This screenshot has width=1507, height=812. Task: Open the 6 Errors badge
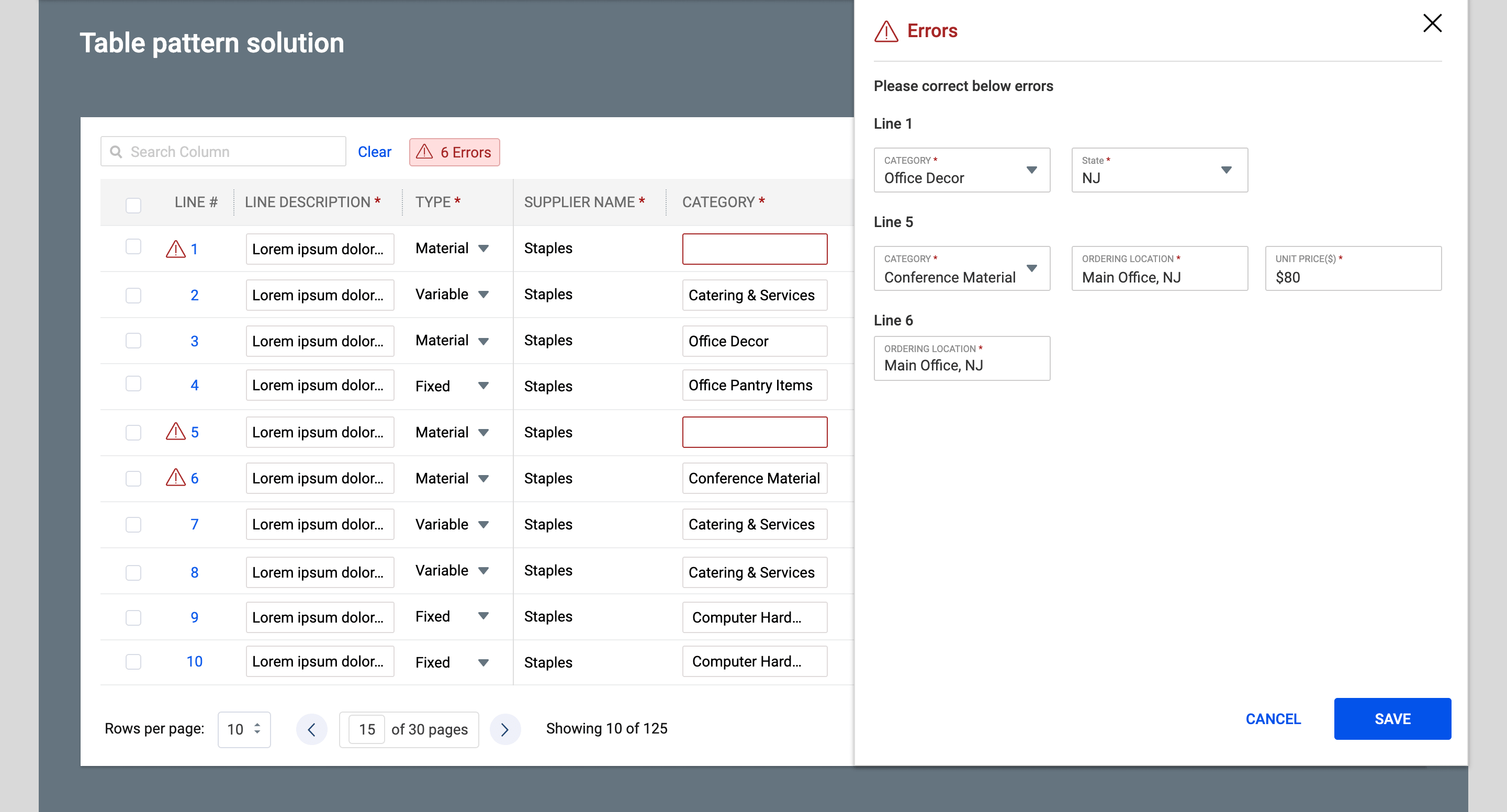click(x=454, y=152)
